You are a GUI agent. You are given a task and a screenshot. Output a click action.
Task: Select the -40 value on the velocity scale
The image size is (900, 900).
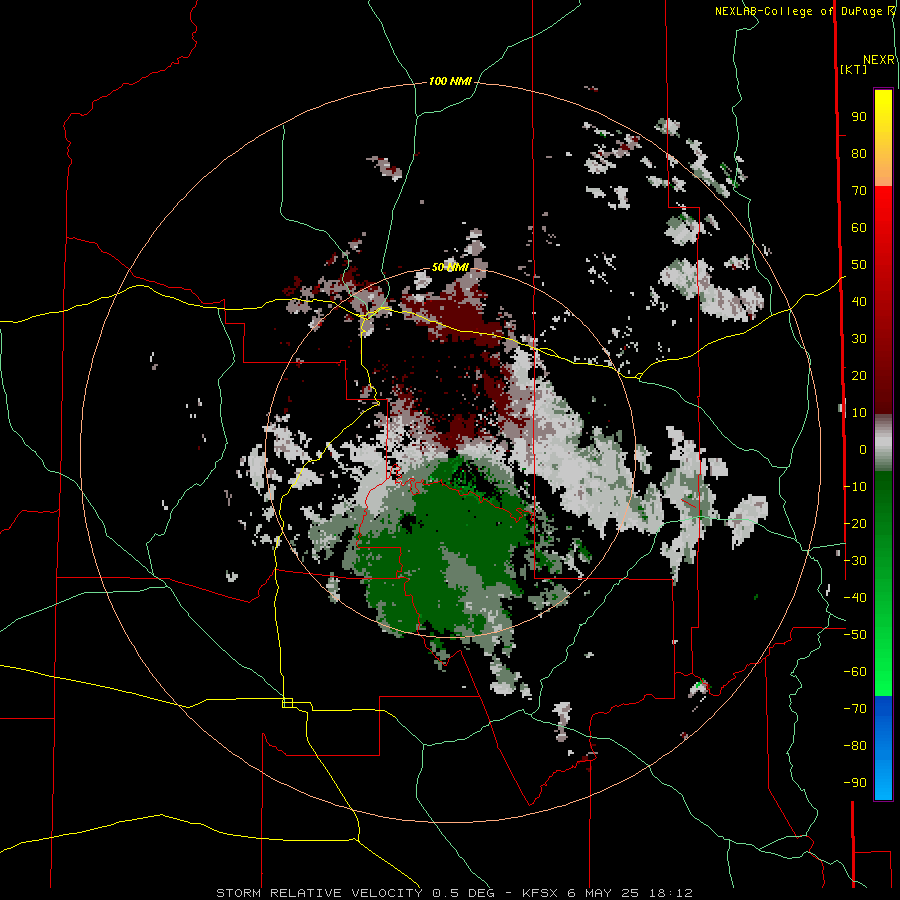click(855, 598)
